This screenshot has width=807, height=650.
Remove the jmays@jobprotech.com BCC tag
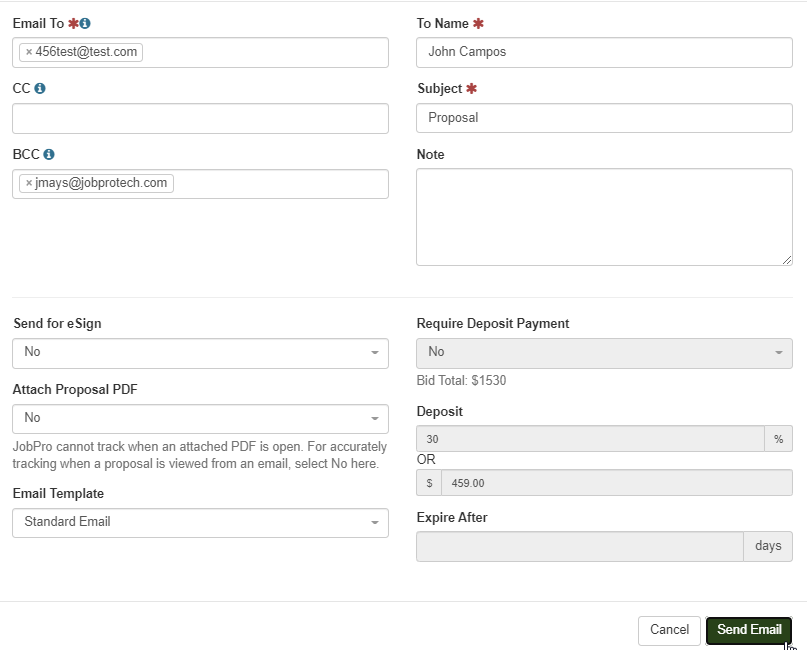point(29,183)
